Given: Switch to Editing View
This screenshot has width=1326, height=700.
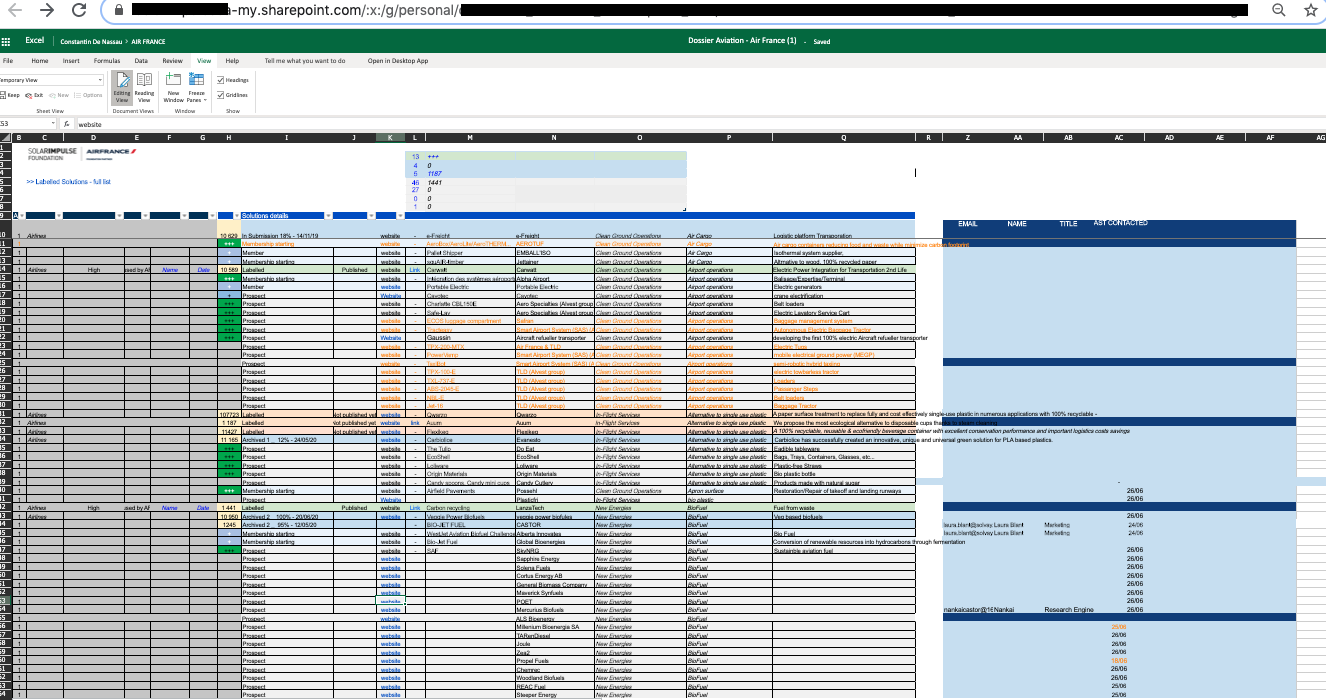Looking at the screenshot, I should tap(122, 88).
